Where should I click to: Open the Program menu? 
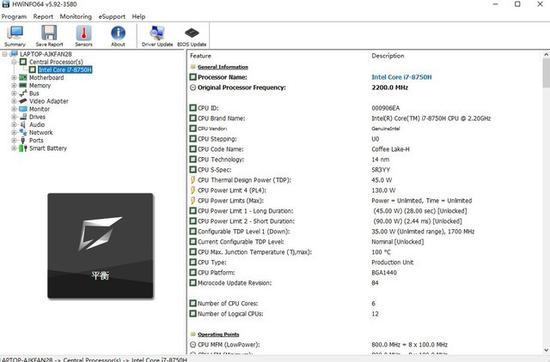coord(14,16)
